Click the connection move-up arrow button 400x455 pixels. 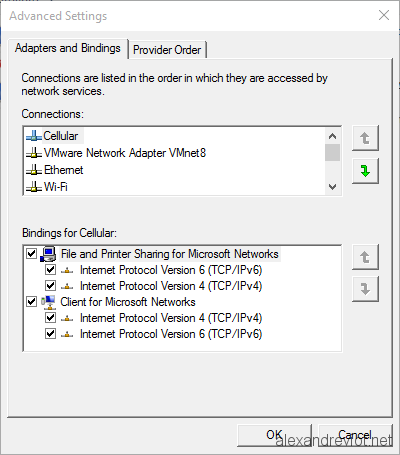pyautogui.click(x=365, y=138)
